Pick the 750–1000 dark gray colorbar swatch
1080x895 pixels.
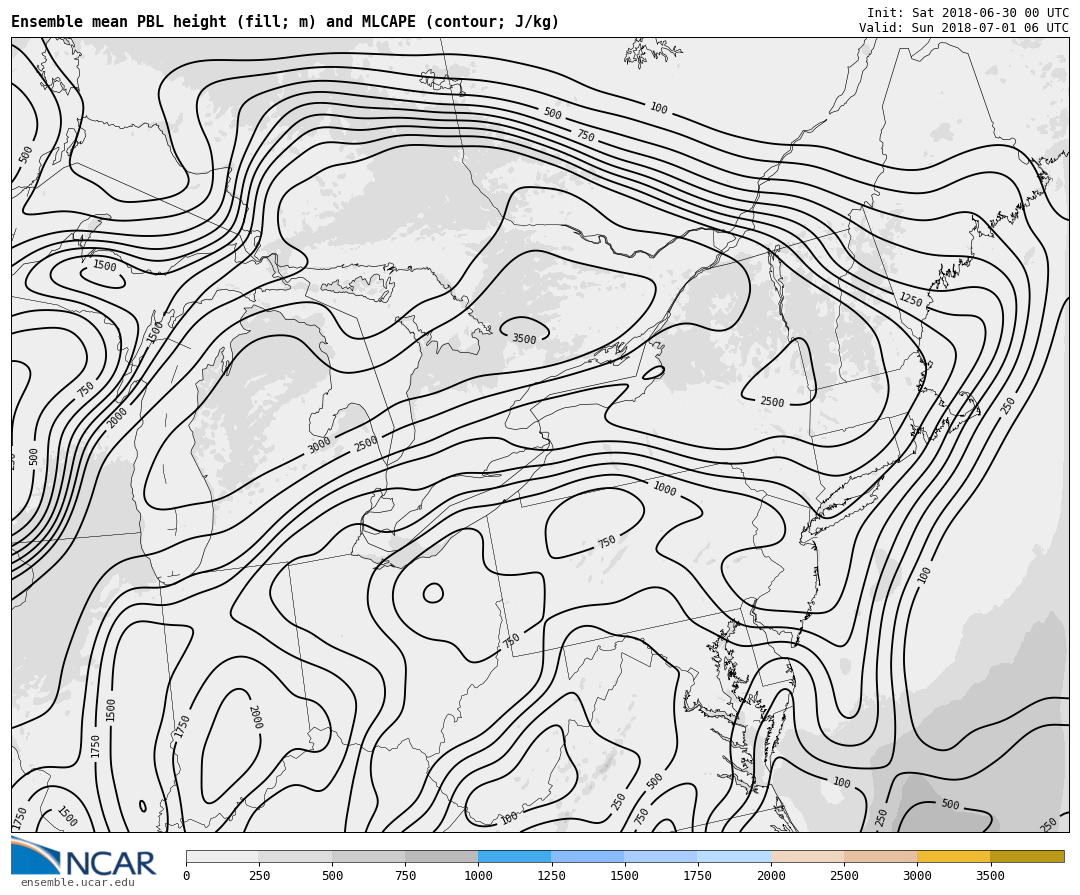tap(442, 856)
